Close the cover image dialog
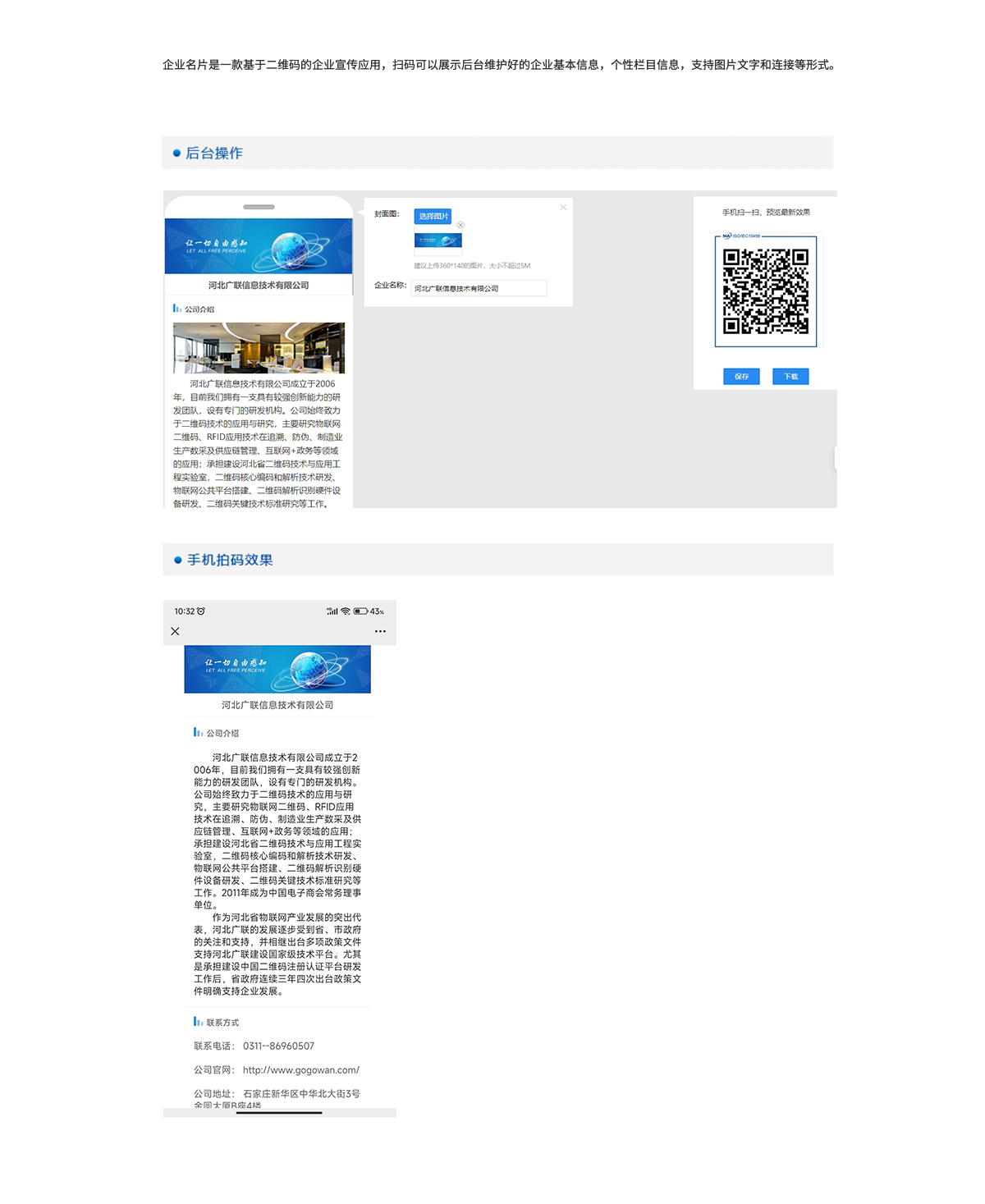 click(x=563, y=207)
